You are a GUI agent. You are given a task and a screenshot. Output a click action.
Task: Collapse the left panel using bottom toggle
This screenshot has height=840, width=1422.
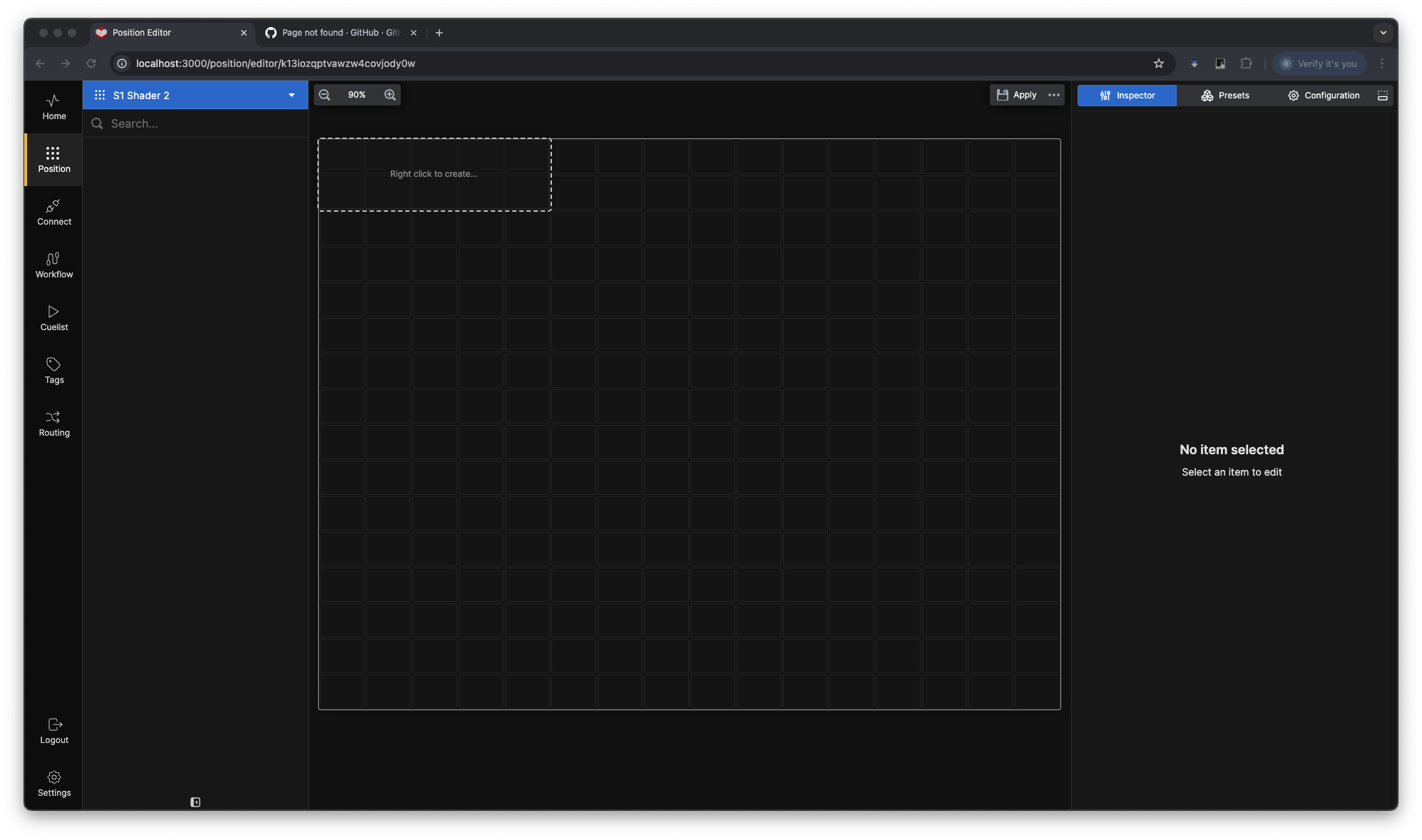point(195,802)
